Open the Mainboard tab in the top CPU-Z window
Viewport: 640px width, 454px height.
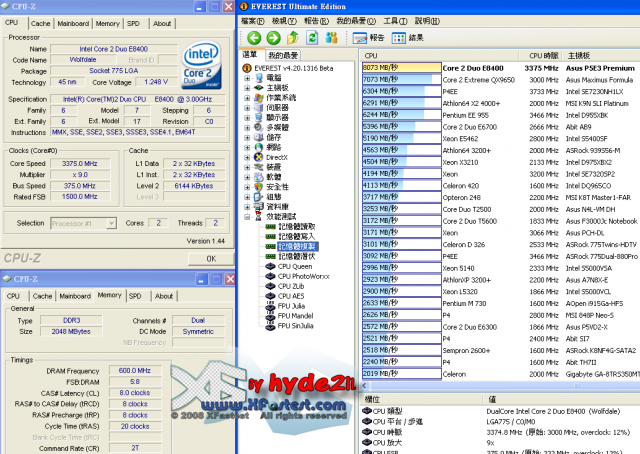tap(73, 24)
